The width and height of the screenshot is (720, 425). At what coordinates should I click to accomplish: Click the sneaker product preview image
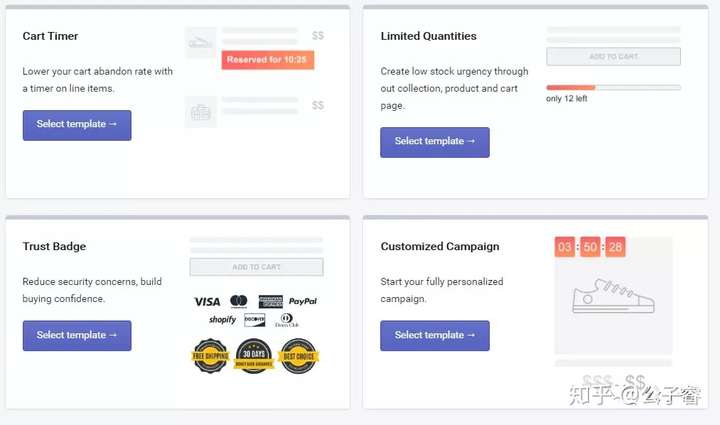[613, 296]
